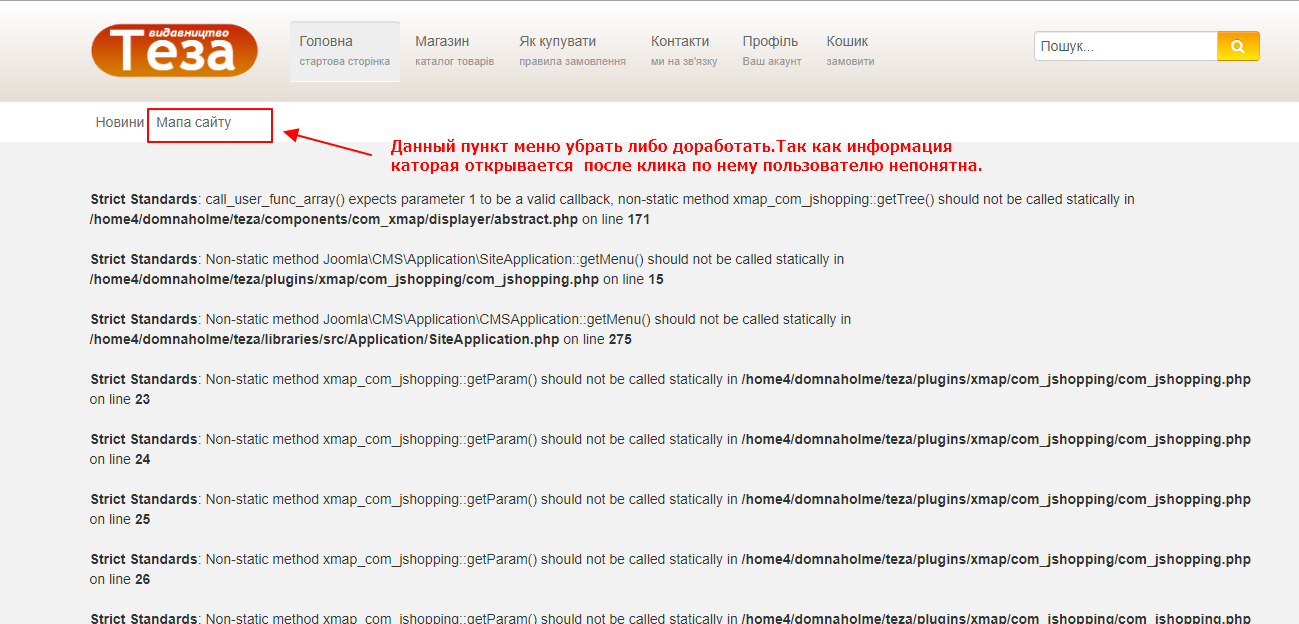The height and width of the screenshot is (624, 1299).
Task: Open the Кошик cart menu item
Action: 851,51
